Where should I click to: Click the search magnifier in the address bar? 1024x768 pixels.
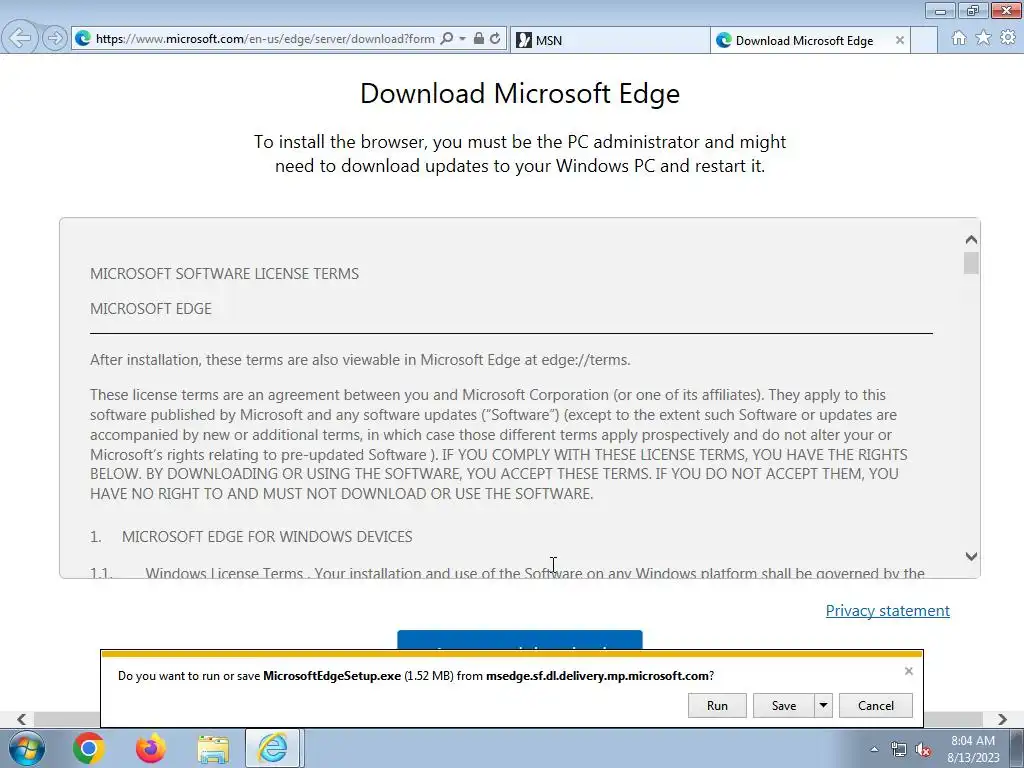[447, 39]
